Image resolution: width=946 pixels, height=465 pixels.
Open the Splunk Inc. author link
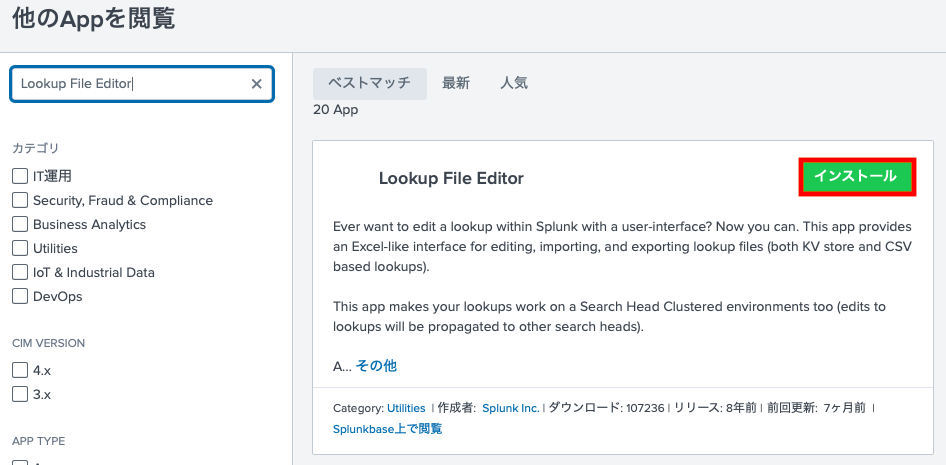(x=510, y=408)
